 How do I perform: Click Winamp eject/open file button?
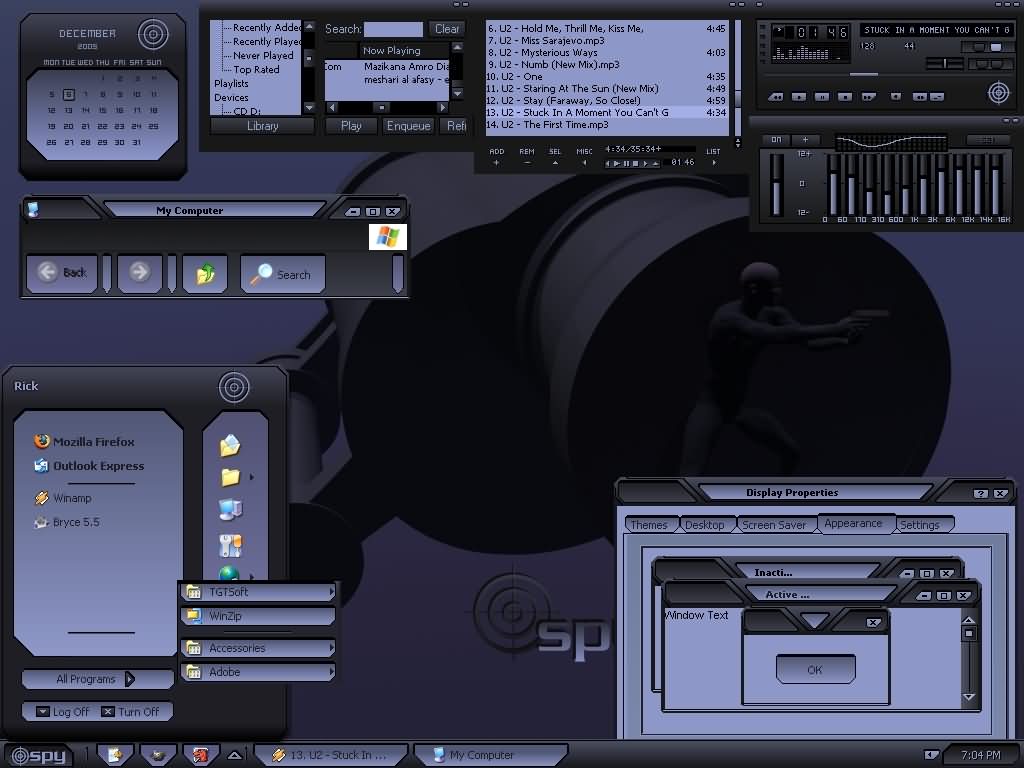click(x=896, y=97)
